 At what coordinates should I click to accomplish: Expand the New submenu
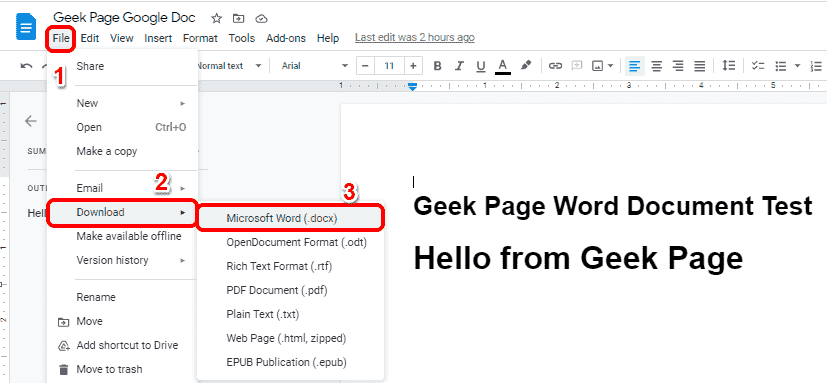[x=122, y=103]
